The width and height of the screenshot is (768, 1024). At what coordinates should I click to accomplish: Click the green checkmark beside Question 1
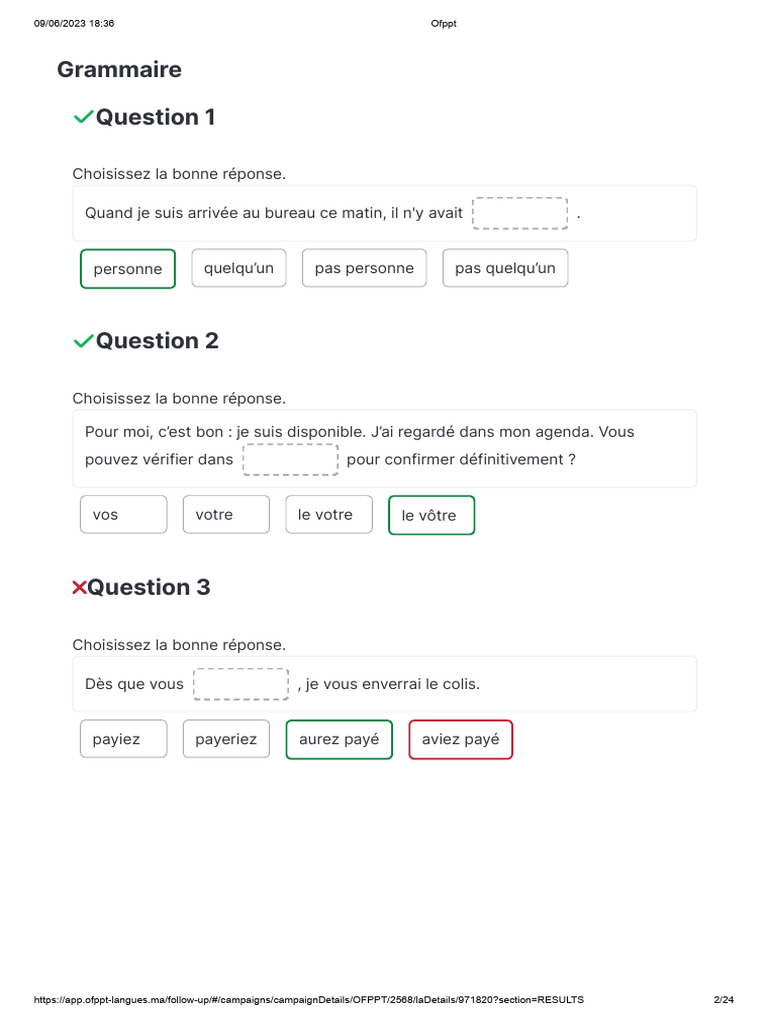[83, 118]
